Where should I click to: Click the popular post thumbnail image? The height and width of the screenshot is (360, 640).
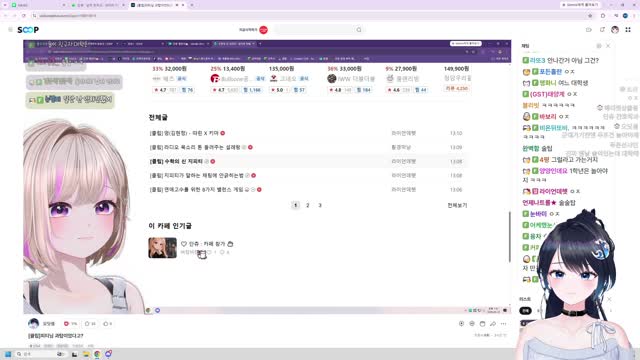pyautogui.click(x=162, y=248)
